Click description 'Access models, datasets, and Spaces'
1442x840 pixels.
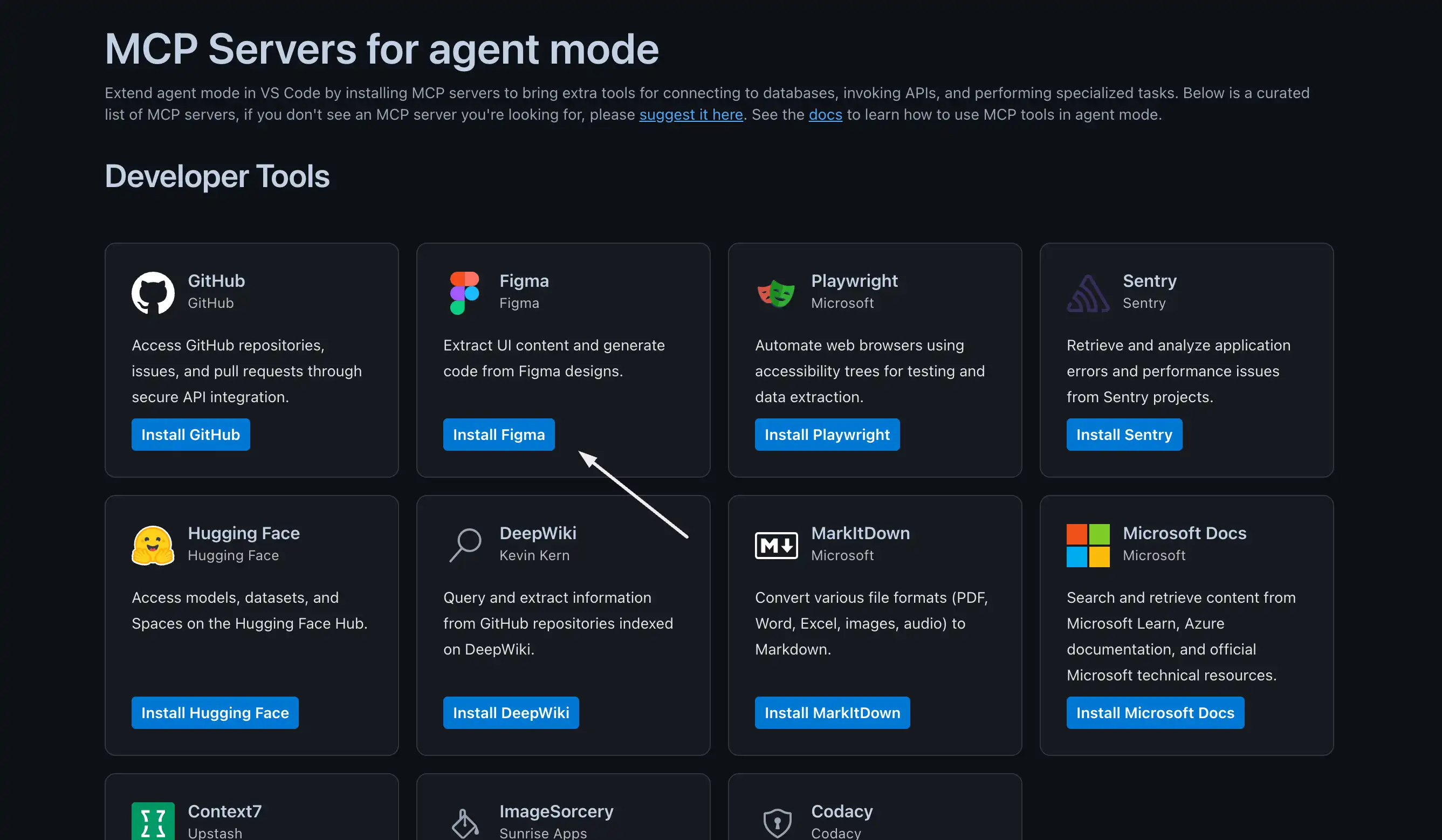(x=250, y=610)
